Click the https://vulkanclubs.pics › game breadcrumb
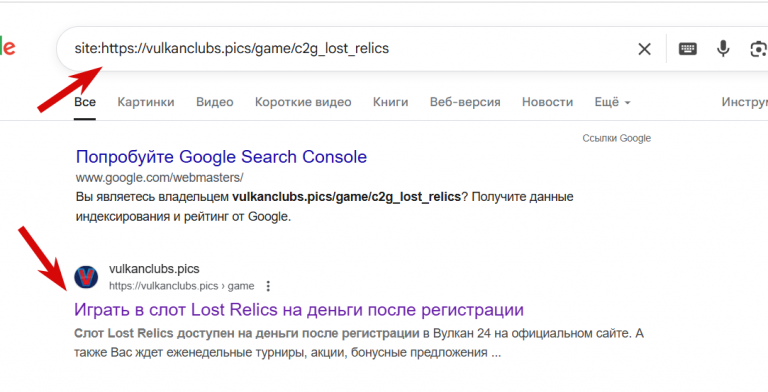768x392 pixels. tap(182, 286)
